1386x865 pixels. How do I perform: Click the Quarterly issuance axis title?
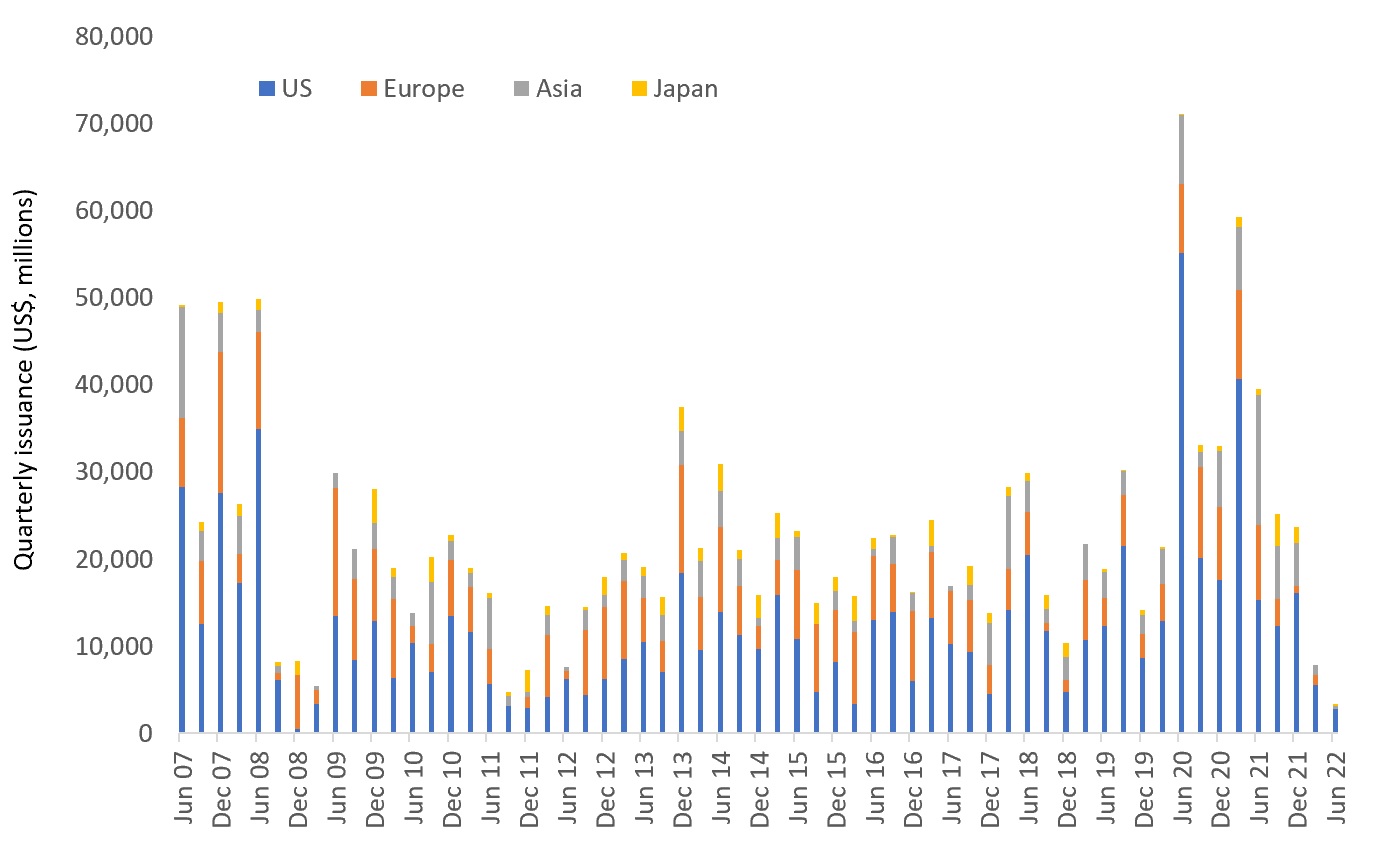click(25, 380)
